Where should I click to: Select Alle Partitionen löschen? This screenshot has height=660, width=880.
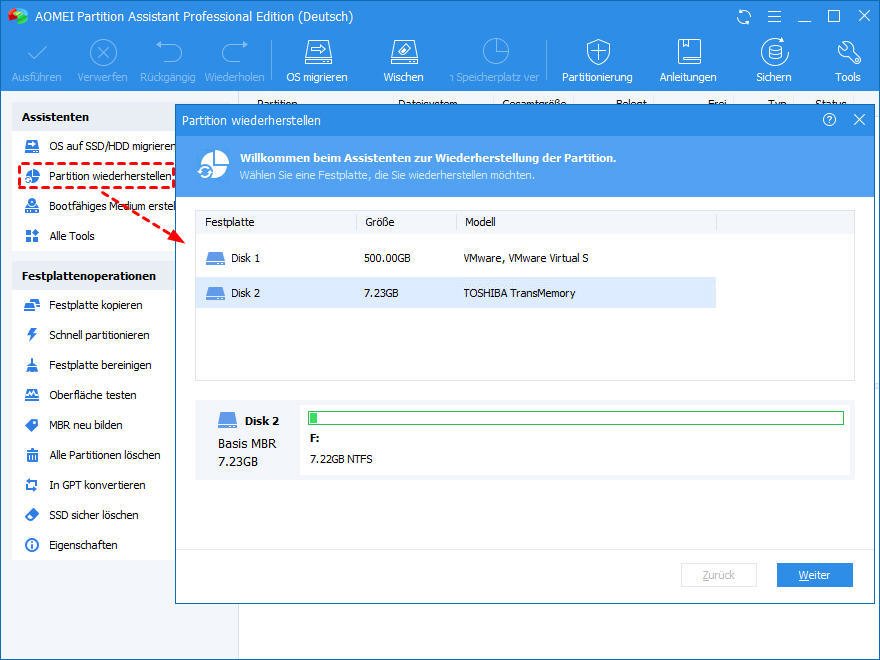pos(93,455)
